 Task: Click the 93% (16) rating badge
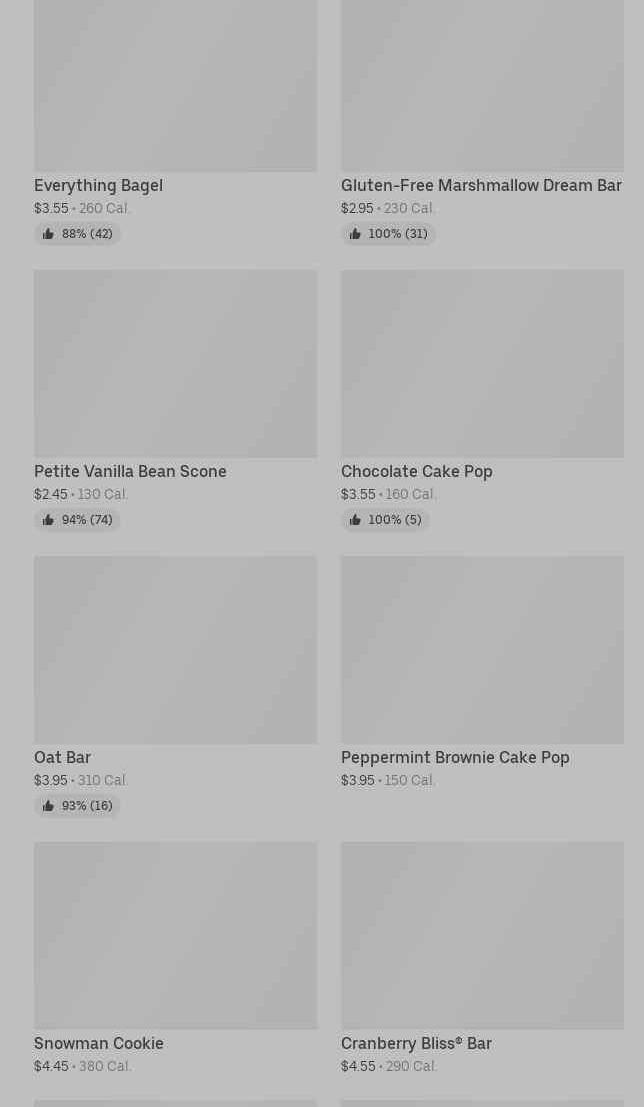[x=78, y=806]
